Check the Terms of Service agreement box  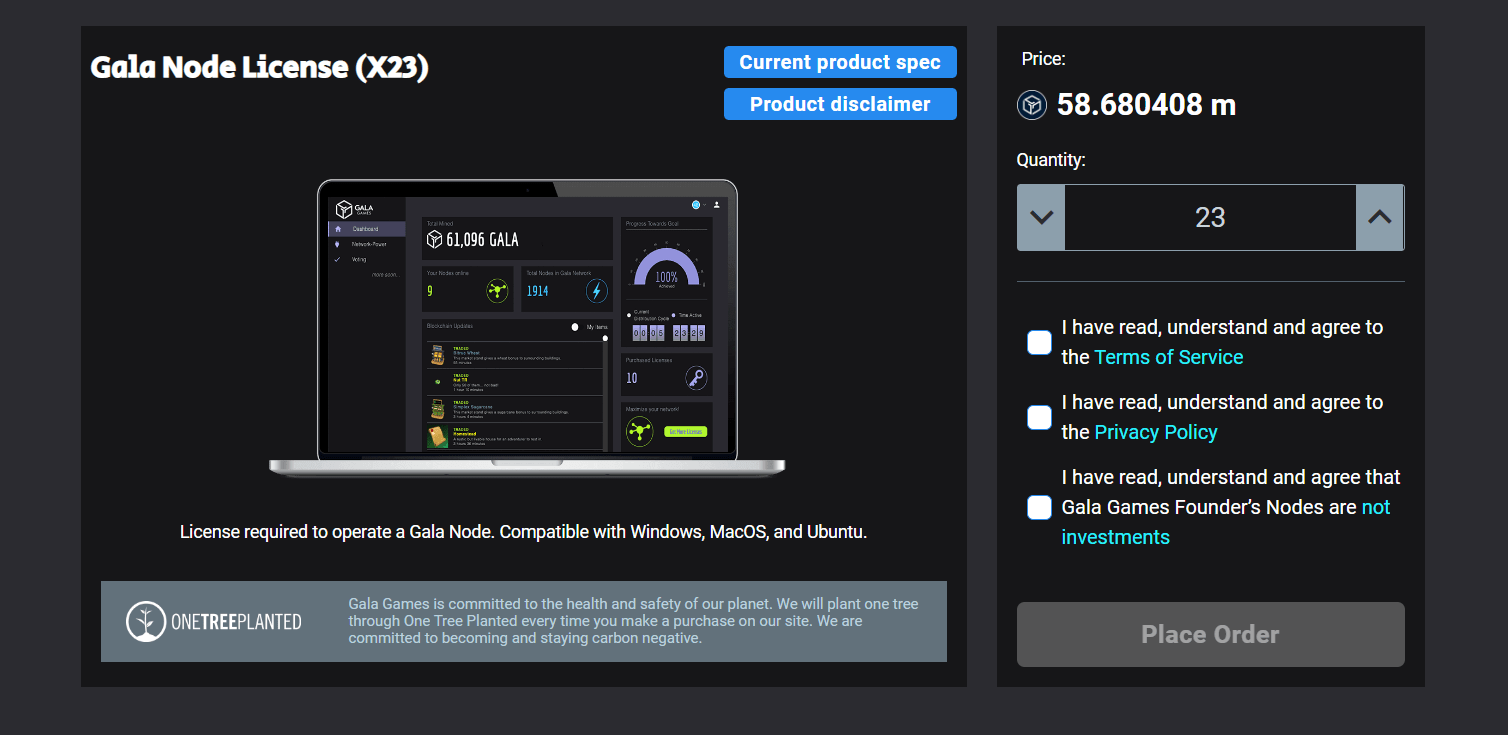coord(1039,342)
